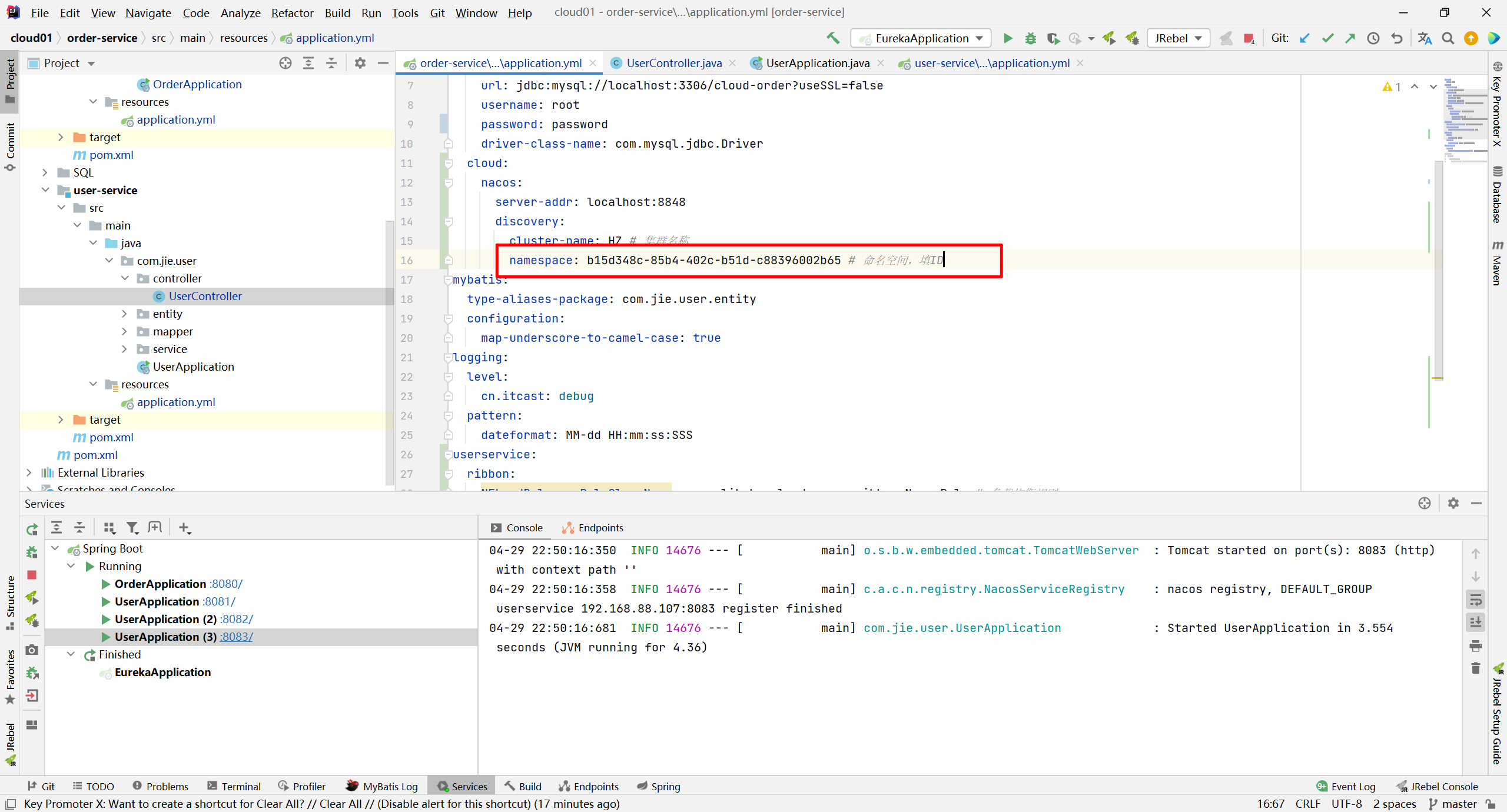Viewport: 1507px width, 812px height.
Task: Expand External Libraries node
Action: point(29,472)
